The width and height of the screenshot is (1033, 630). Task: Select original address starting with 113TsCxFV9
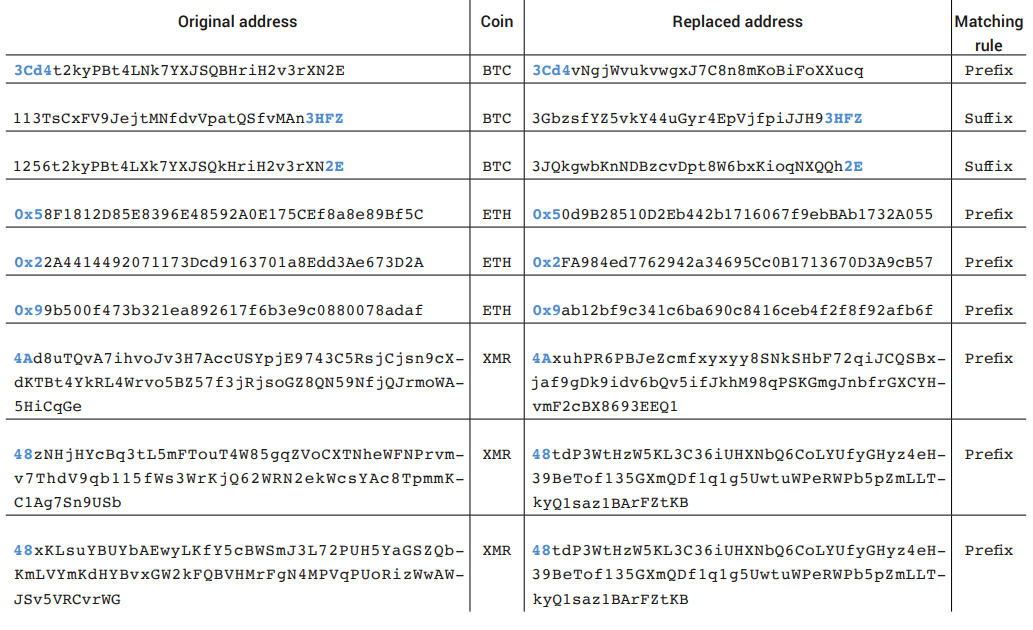[180, 119]
